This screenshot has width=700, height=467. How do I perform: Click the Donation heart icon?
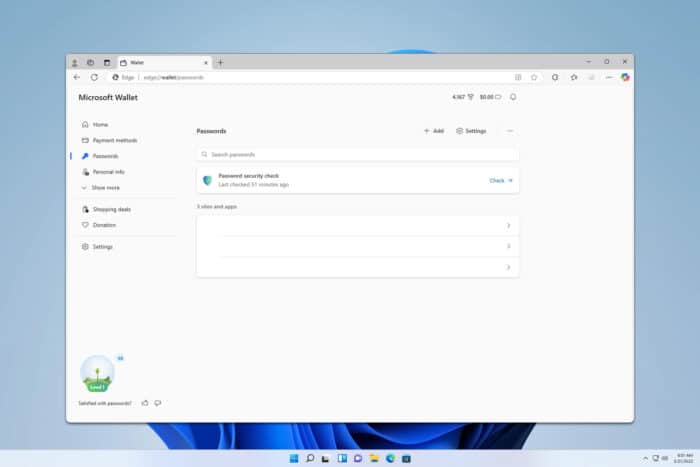pos(85,225)
